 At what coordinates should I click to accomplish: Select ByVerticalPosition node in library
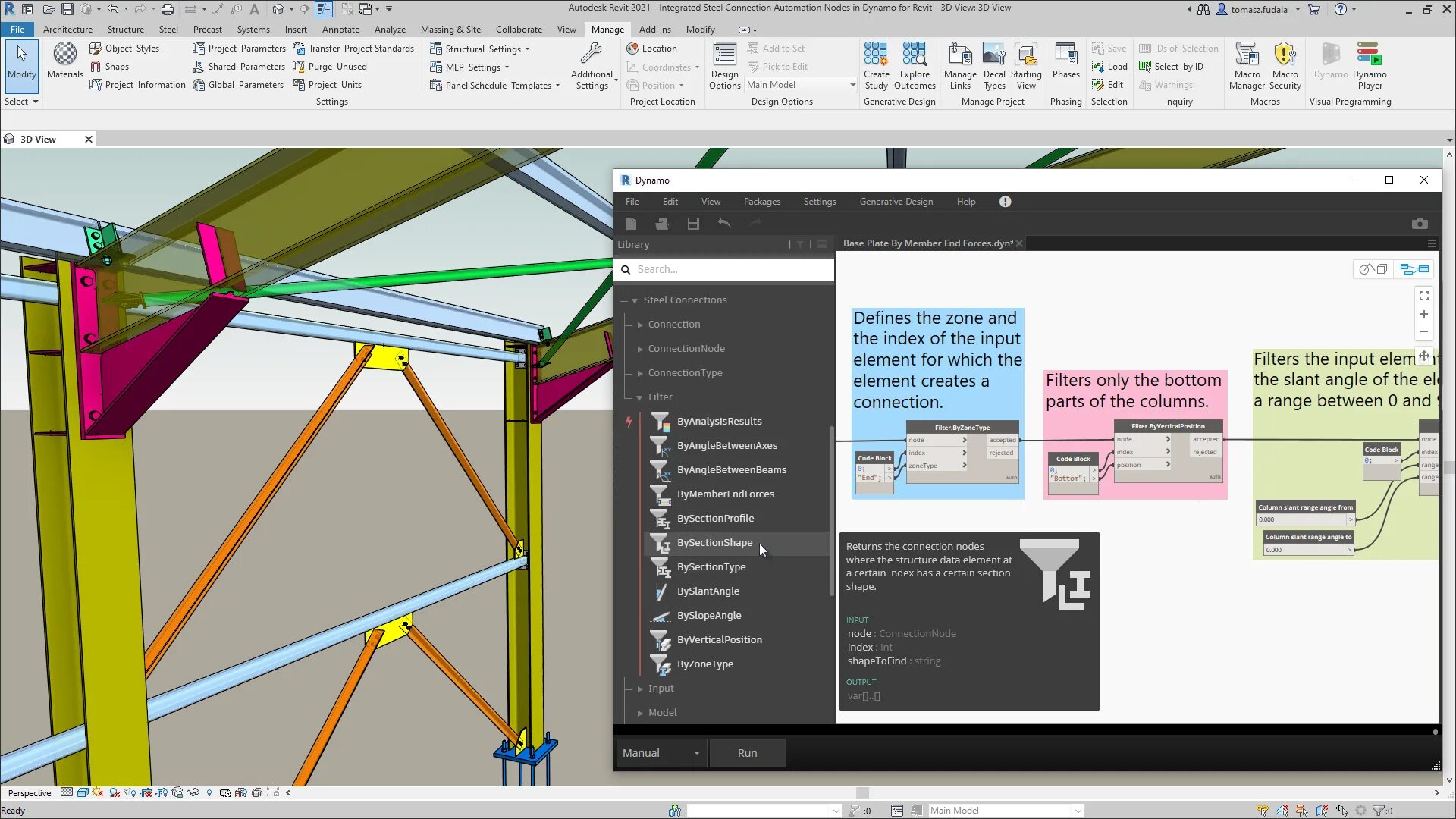click(x=719, y=639)
